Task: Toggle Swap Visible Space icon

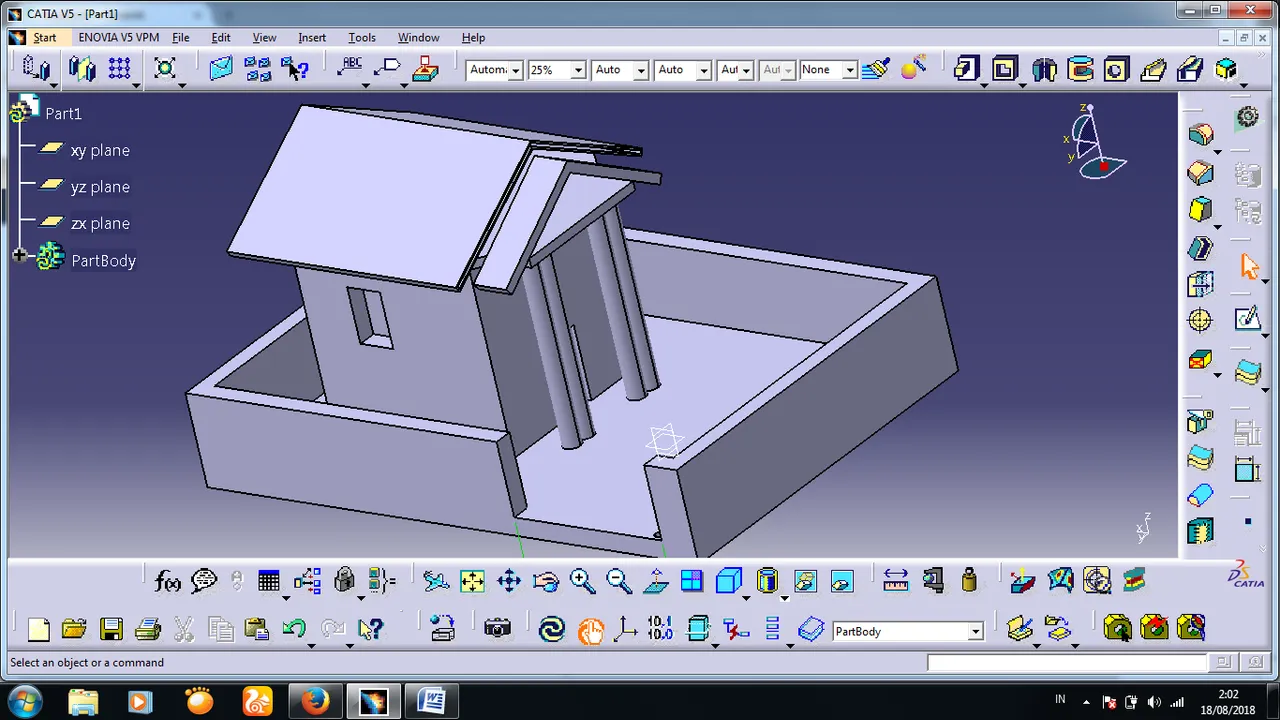Action: tap(842, 581)
